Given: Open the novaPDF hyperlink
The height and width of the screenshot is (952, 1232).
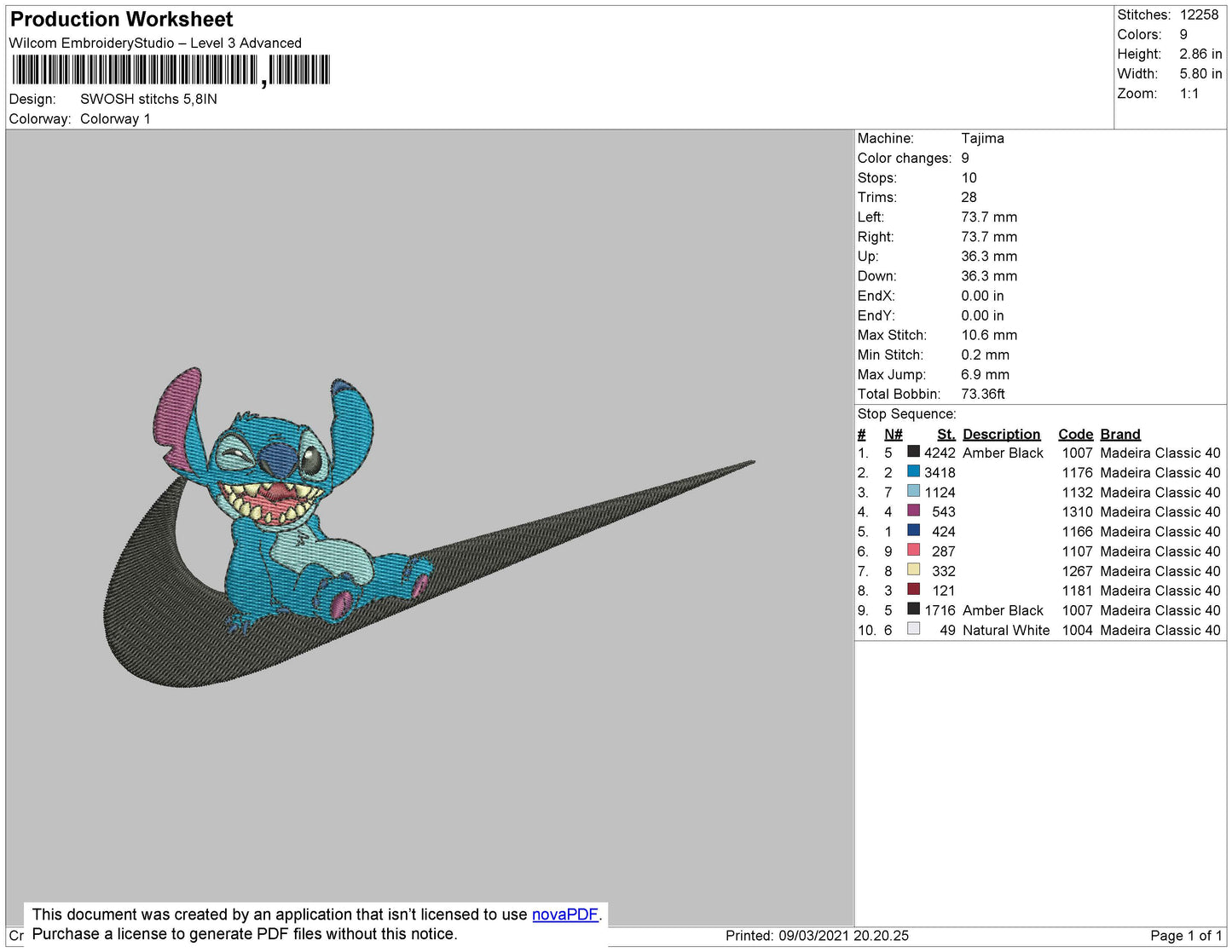Looking at the screenshot, I should 564,914.
